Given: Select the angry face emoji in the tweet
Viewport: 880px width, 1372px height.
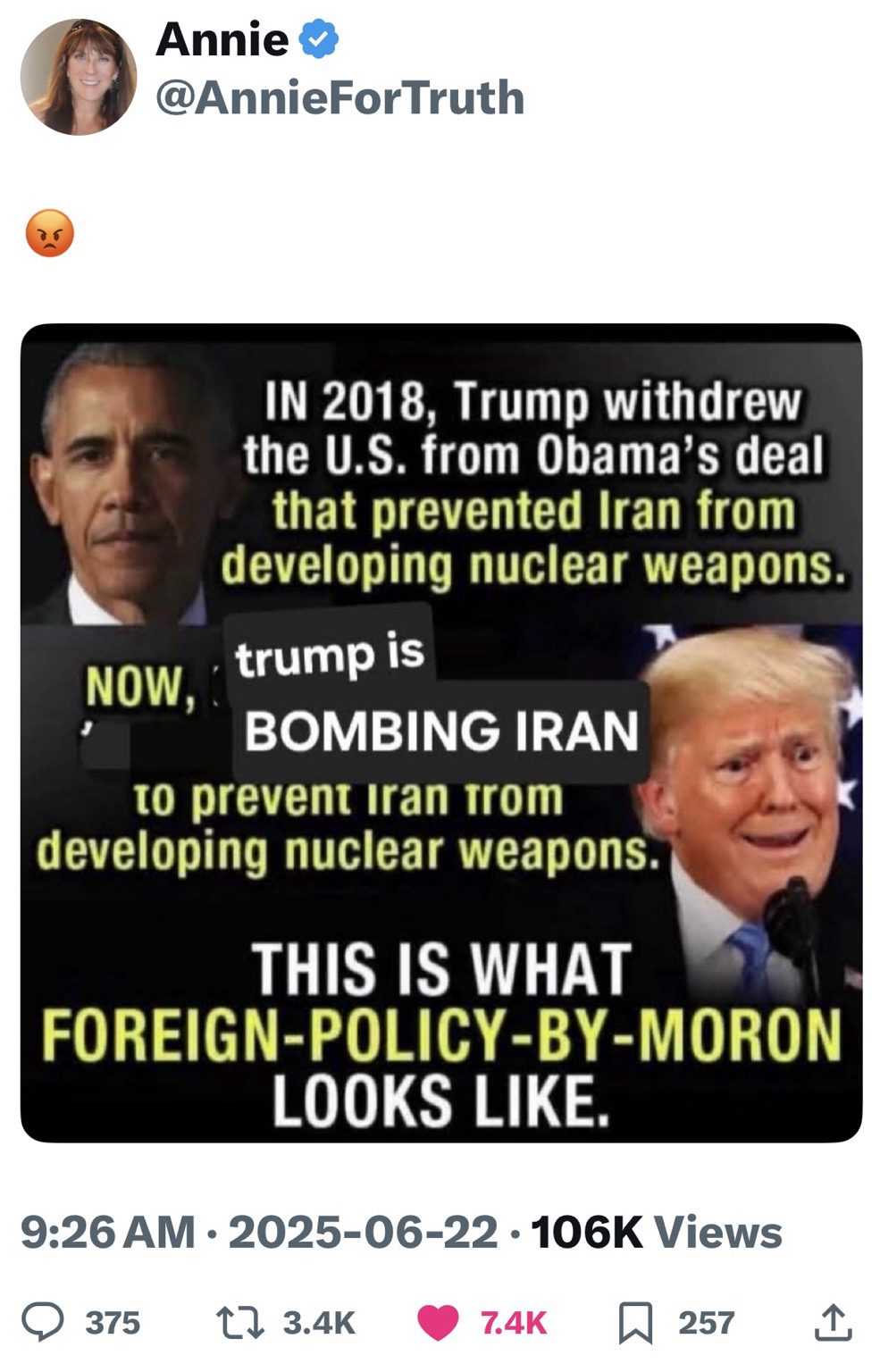Looking at the screenshot, I should [50, 233].
